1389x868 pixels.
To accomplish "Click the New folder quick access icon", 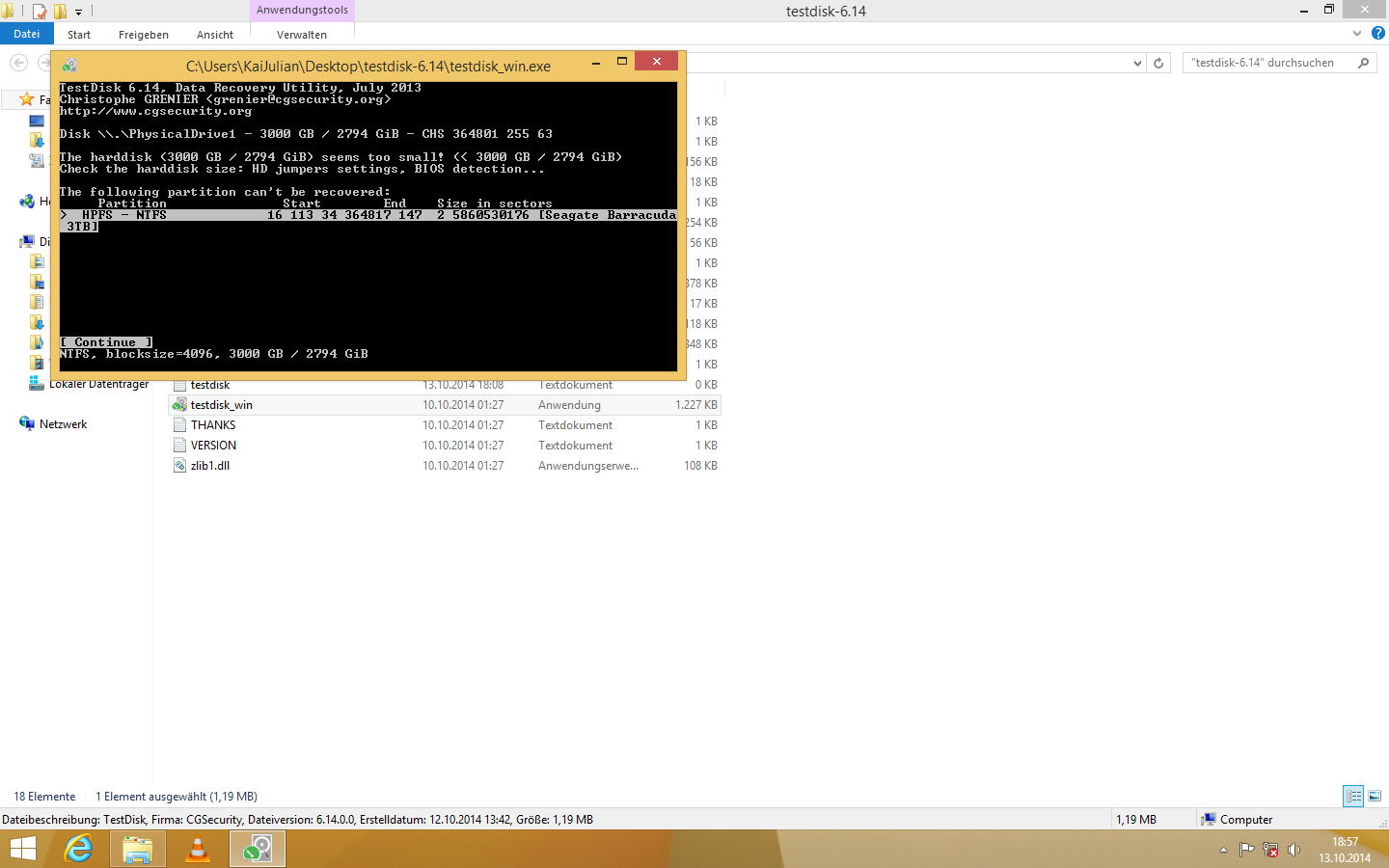I will (x=60, y=12).
